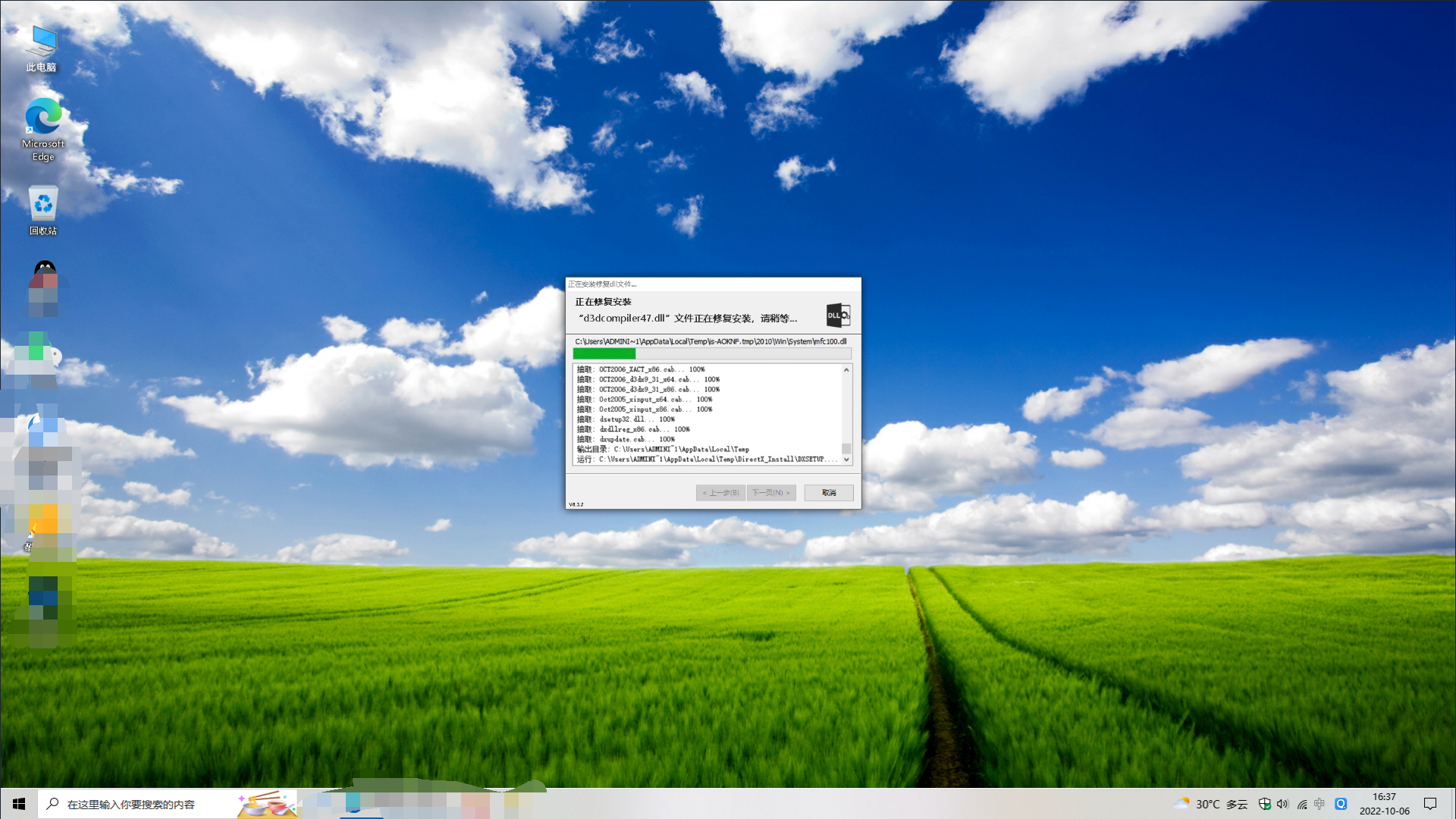The height and width of the screenshot is (819, 1456).
Task: Click the 取消 cancel button
Action: pyautogui.click(x=828, y=493)
